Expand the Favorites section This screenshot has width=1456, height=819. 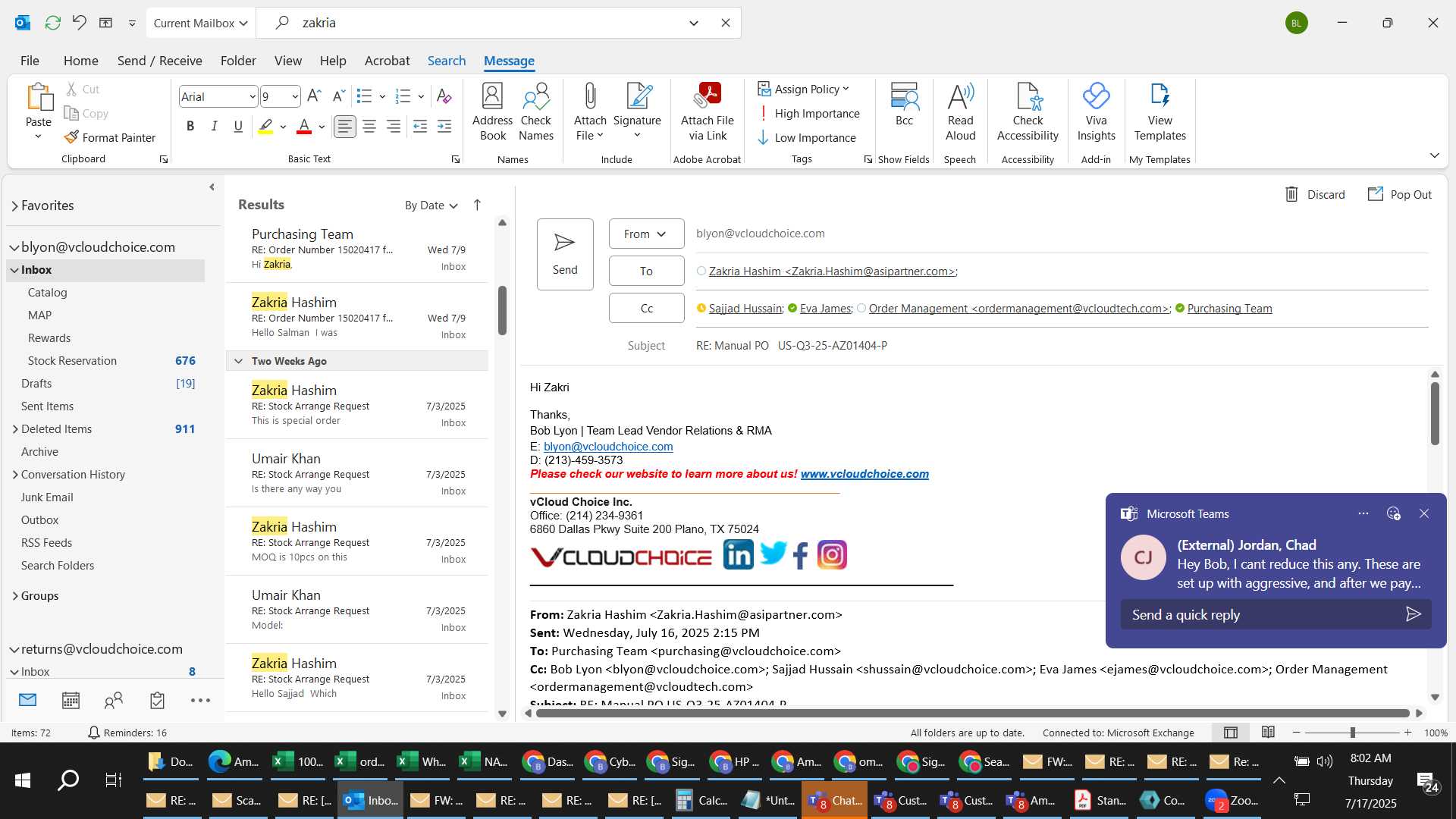point(14,206)
